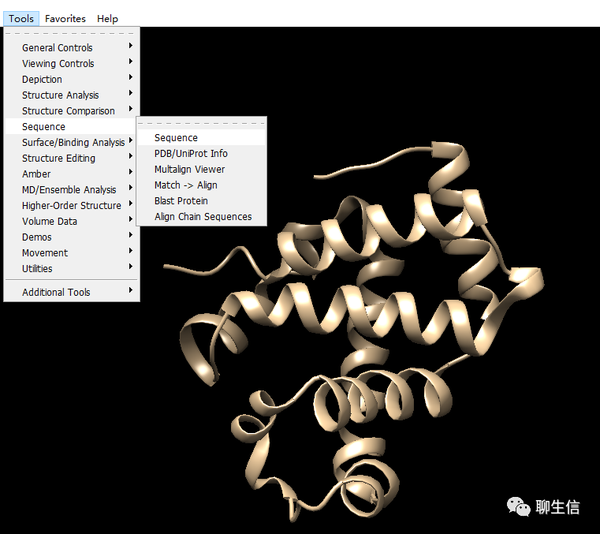Choose Align Chain Sequences
The width and height of the screenshot is (600, 534).
coord(201,217)
